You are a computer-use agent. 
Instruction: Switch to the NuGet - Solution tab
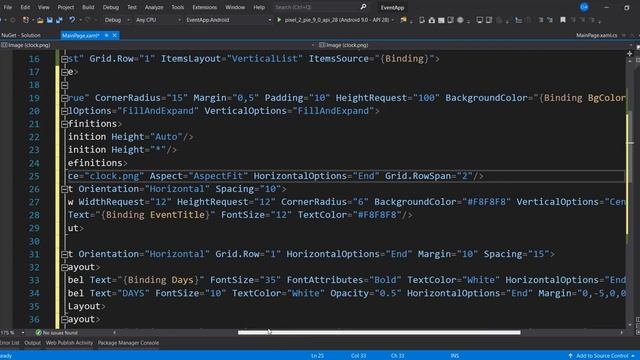point(21,36)
